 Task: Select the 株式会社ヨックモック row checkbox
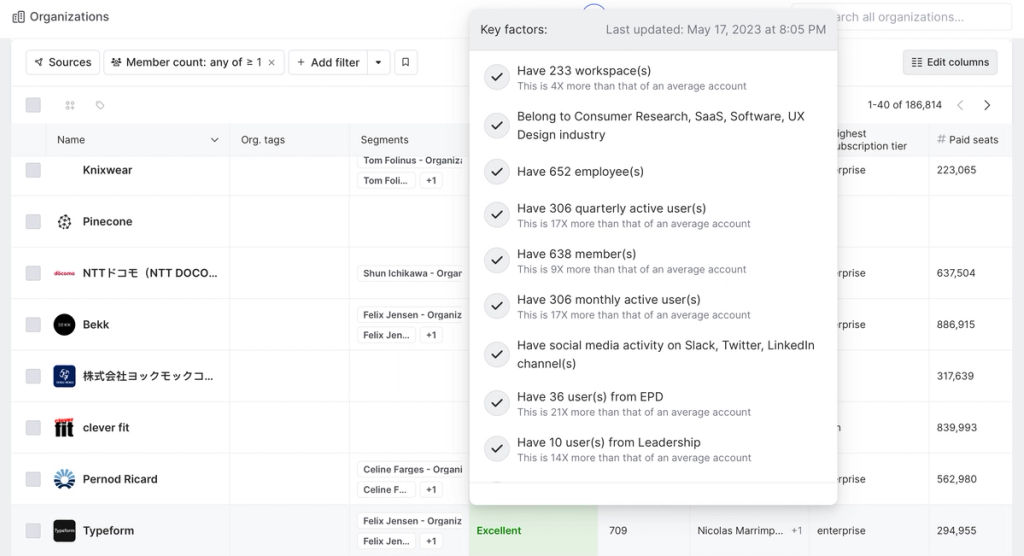coord(33,376)
